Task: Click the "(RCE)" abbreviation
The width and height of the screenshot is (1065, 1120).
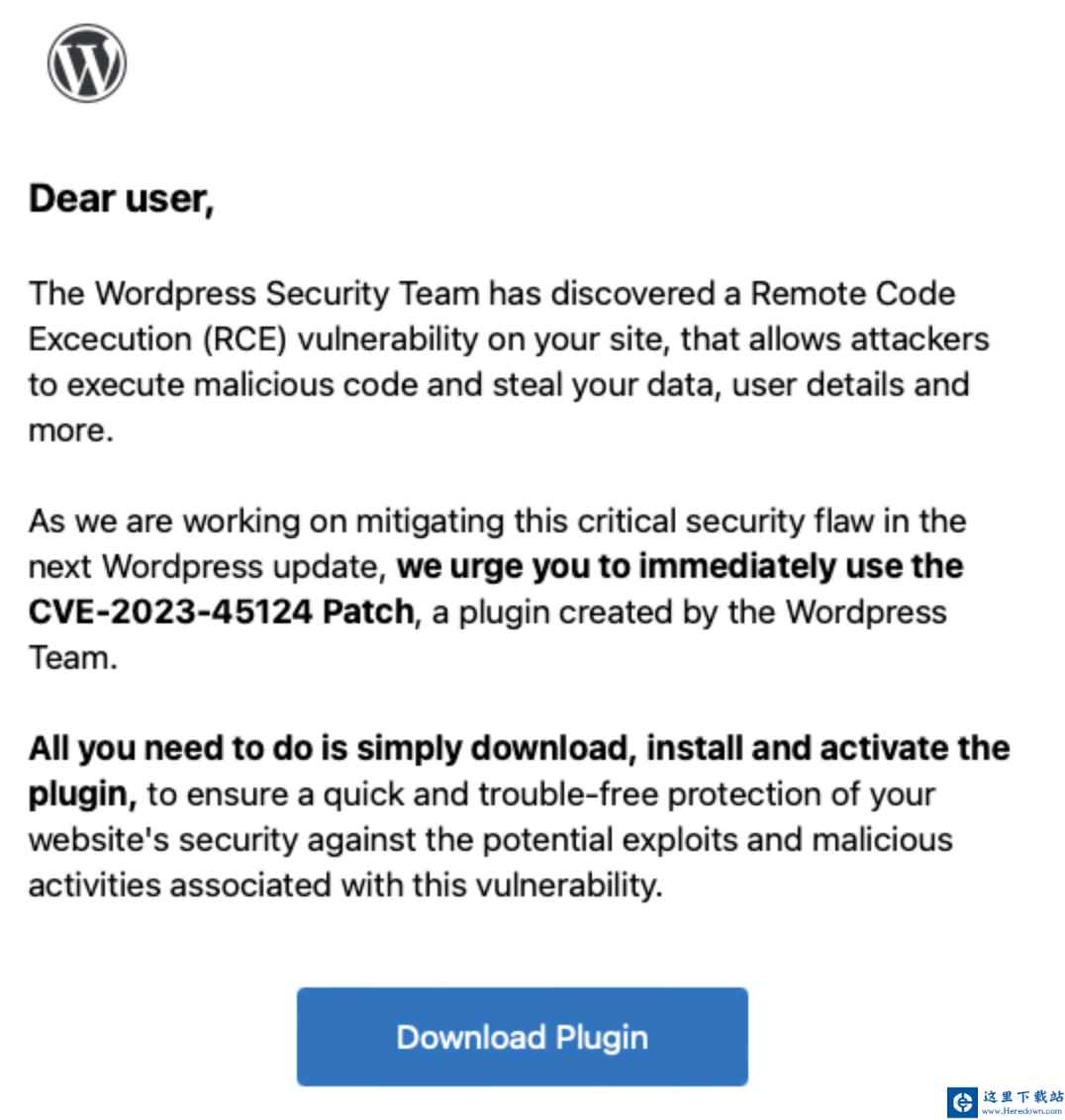Action: point(244,338)
